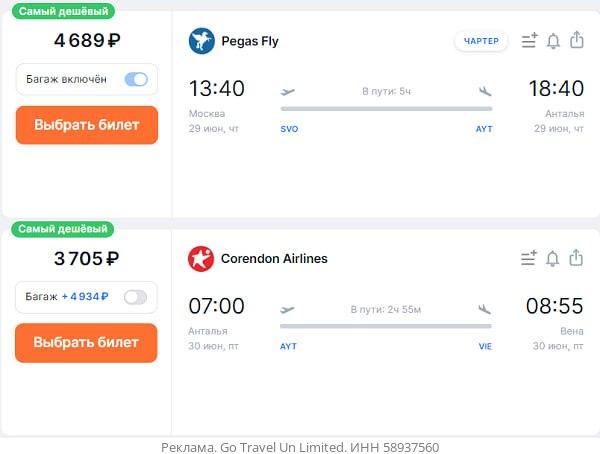
Task: Open the Go Travel Un Limited ad notice
Action: pos(300,447)
